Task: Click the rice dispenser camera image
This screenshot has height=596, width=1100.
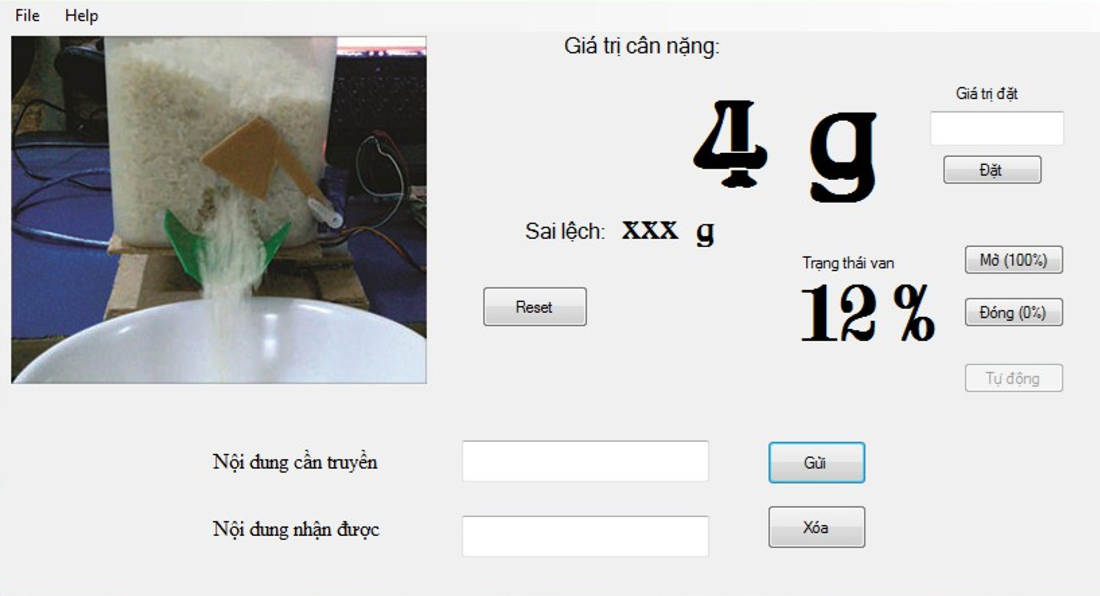Action: (219, 210)
